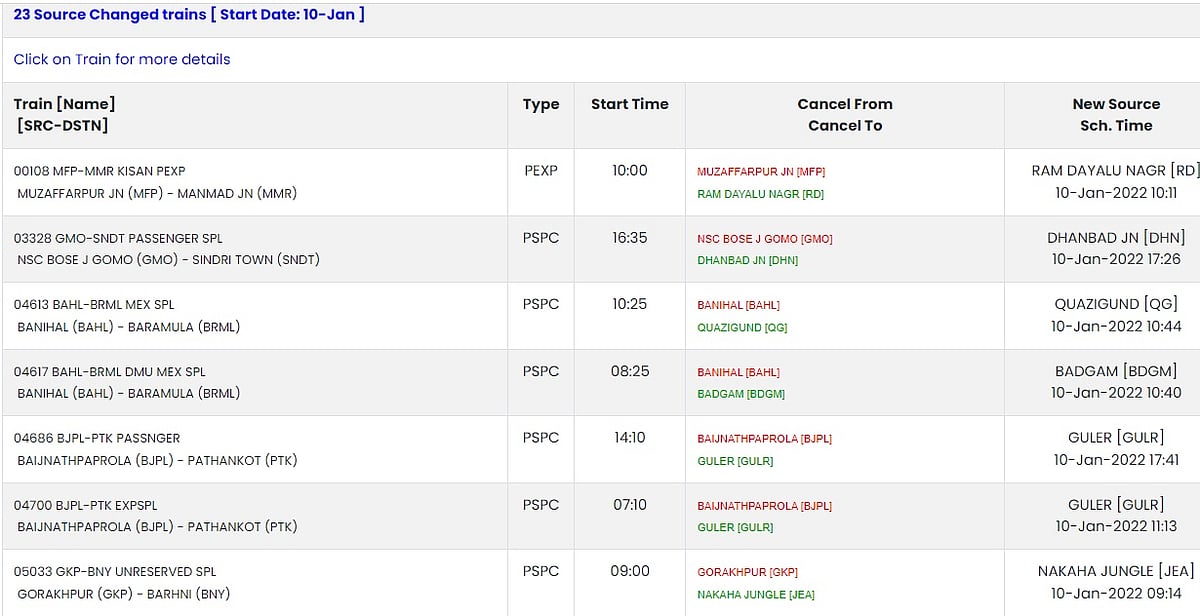Select train 04613 BAHL-BRML MEX SPL

click(94, 304)
